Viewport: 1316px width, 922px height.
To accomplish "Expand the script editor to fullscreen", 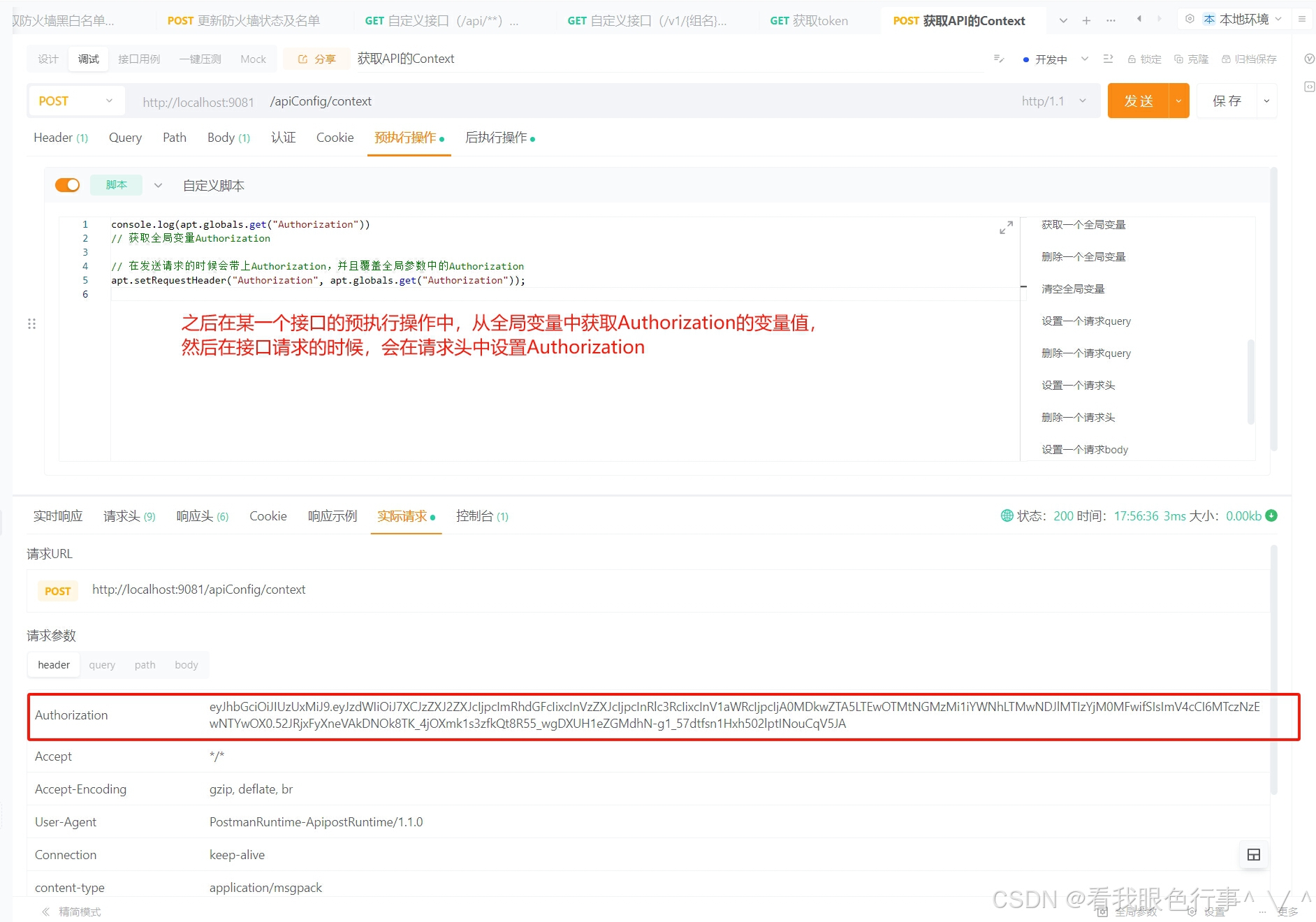I will point(1006,227).
